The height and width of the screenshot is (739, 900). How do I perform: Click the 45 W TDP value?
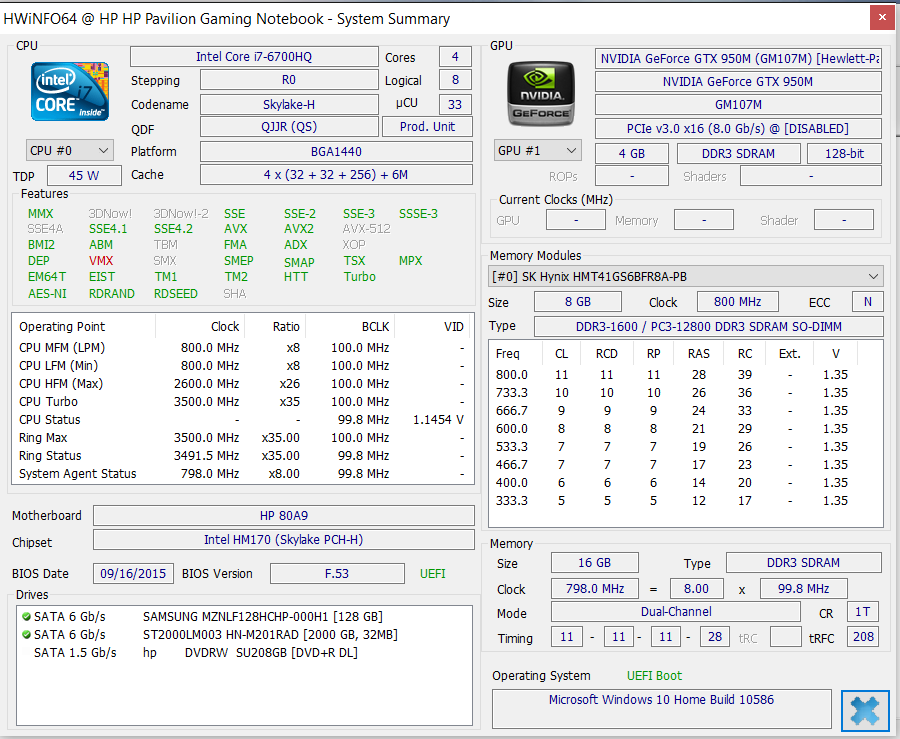pyautogui.click(x=84, y=176)
